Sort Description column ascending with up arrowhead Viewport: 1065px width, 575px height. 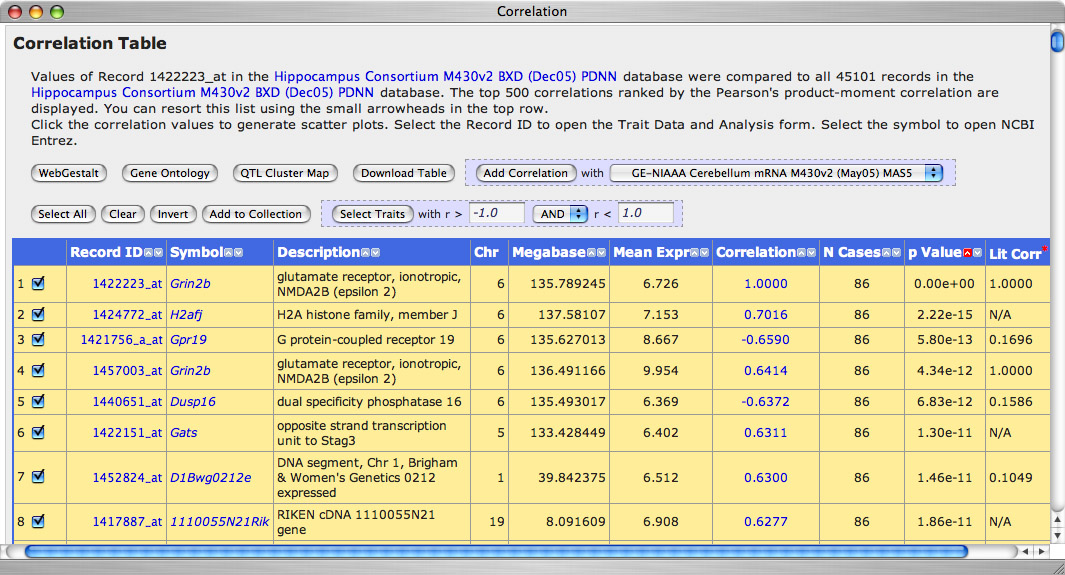(365, 253)
